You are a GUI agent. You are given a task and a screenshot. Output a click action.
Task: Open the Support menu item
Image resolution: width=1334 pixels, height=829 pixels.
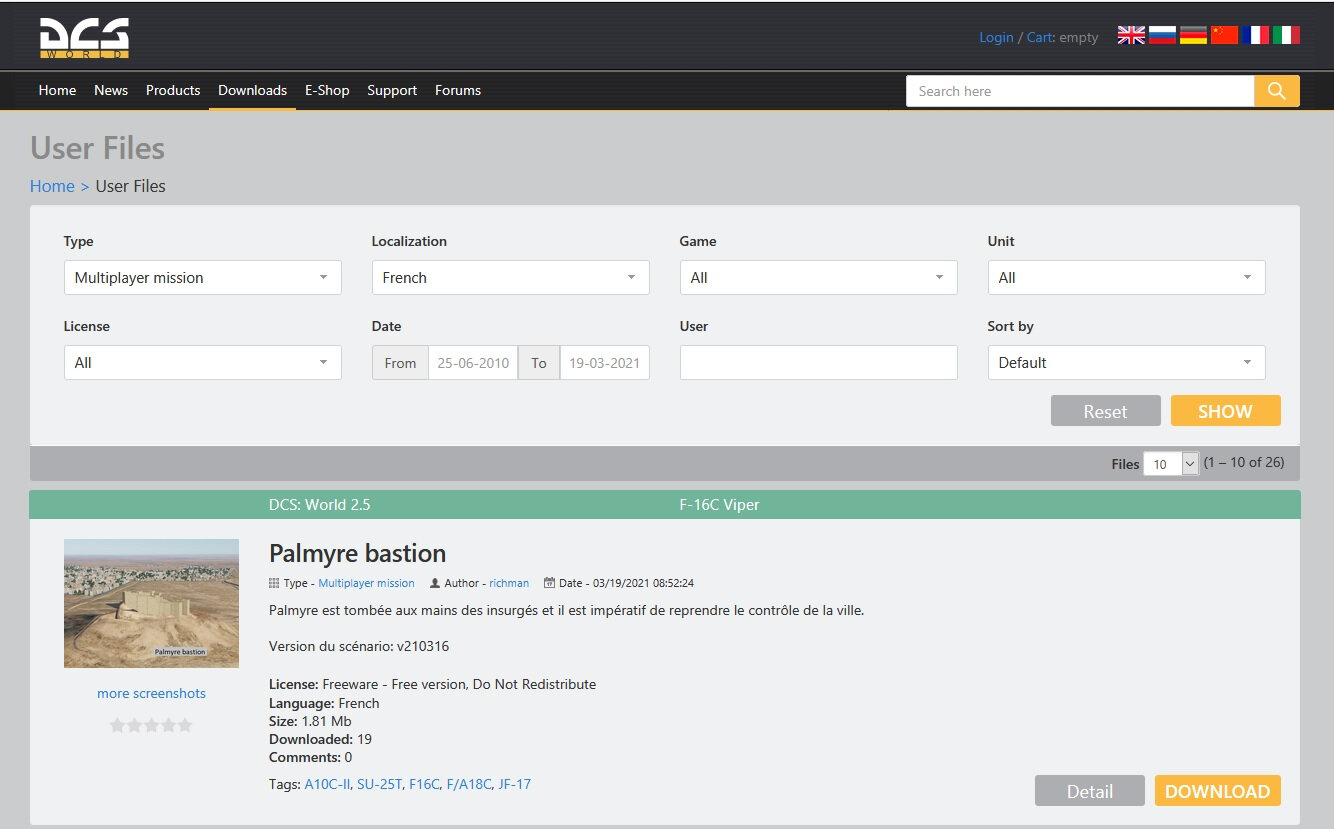[392, 90]
